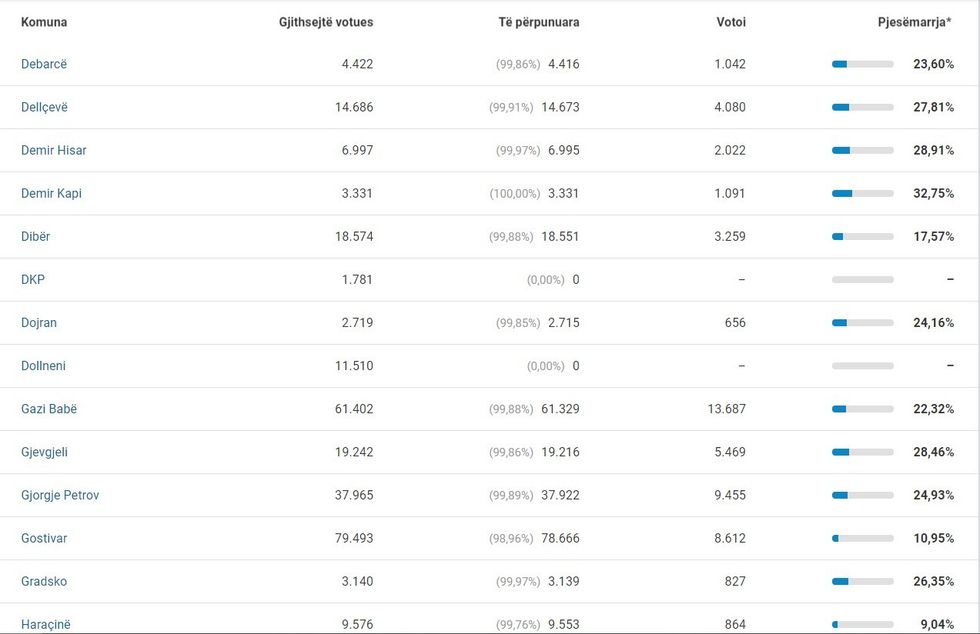Screen dimensions: 980x634
Task: Open the Gjorgje Petrov link
Action: click(60, 494)
